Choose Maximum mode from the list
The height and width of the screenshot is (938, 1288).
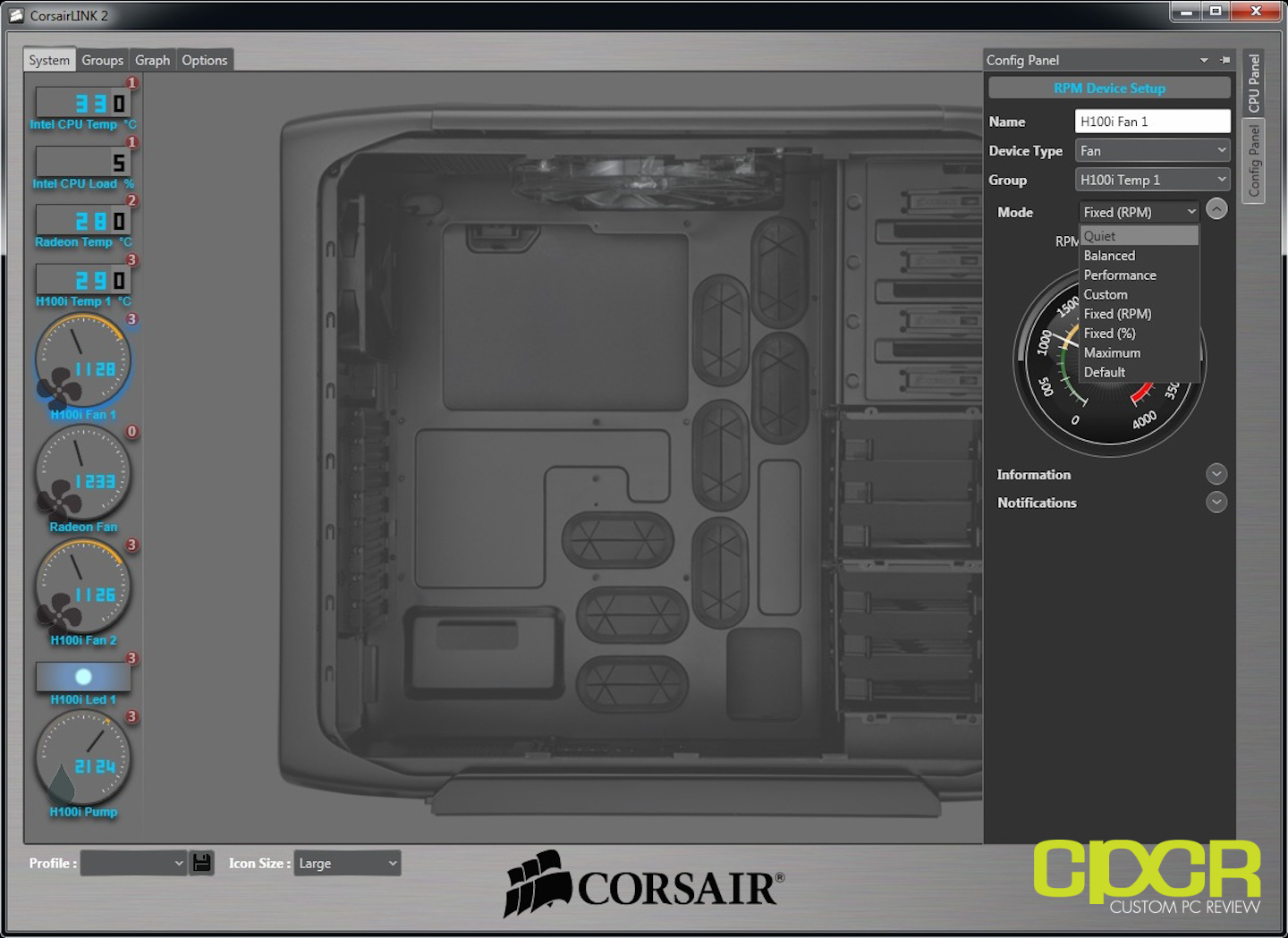click(1140, 353)
